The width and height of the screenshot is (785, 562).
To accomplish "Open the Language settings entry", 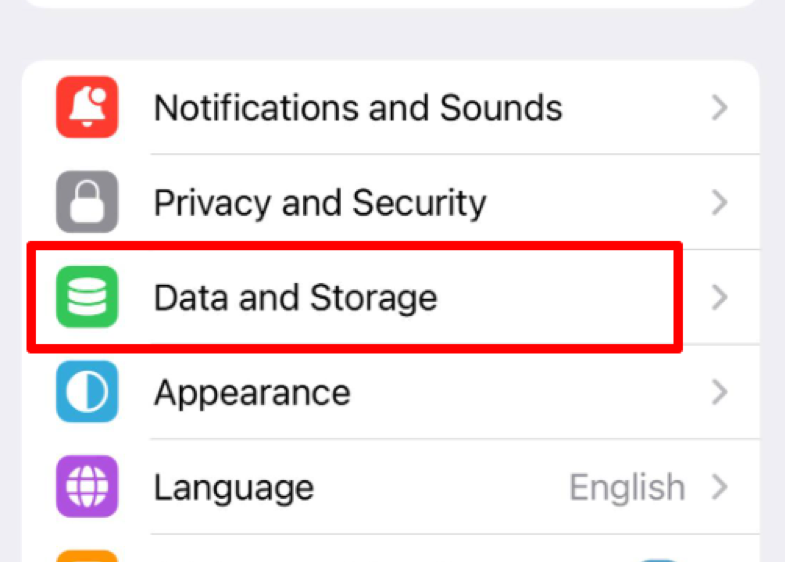I will [x=390, y=486].
